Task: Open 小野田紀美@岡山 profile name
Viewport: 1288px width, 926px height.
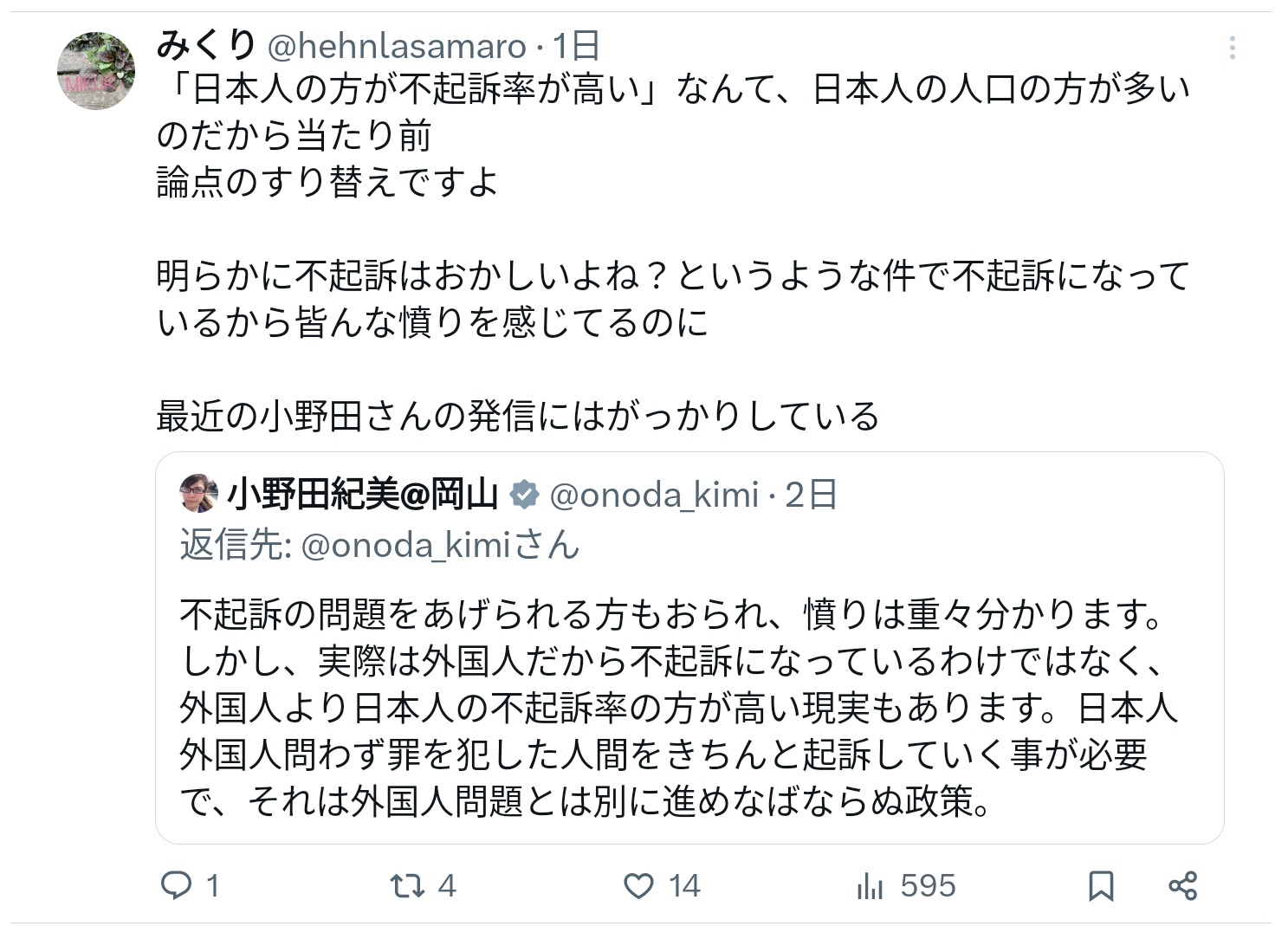Action: [x=362, y=495]
